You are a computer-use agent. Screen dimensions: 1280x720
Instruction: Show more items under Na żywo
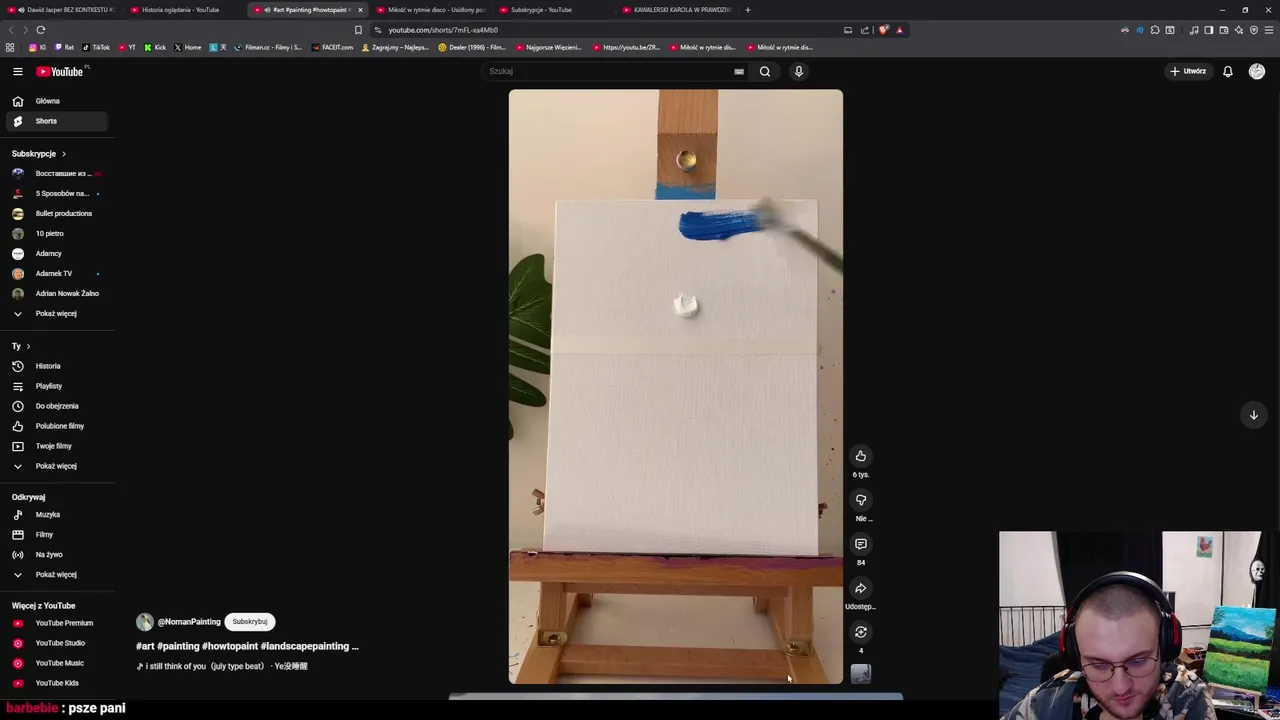[x=56, y=574]
